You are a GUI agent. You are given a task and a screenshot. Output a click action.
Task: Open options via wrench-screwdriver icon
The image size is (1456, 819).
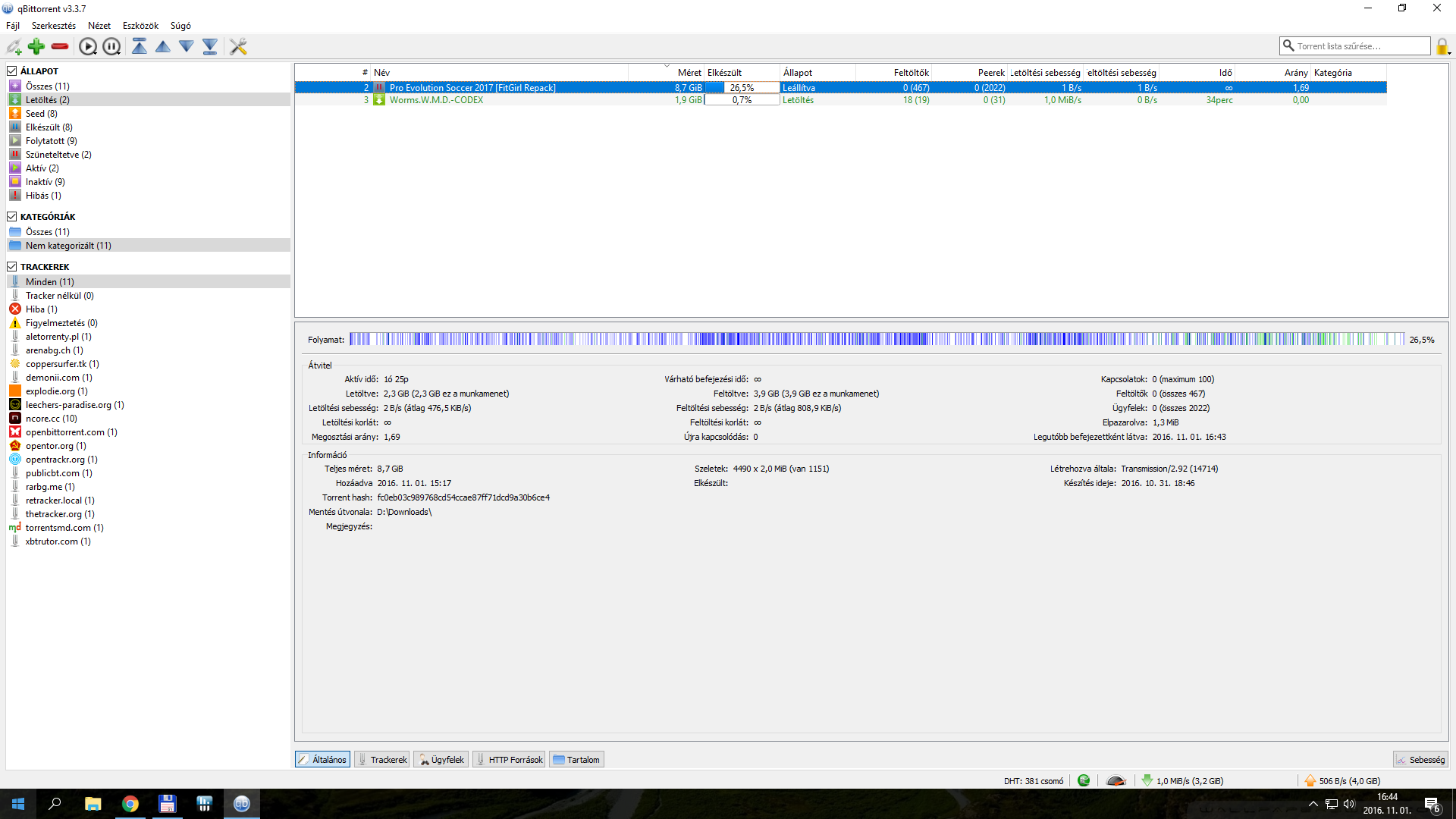pos(238,47)
